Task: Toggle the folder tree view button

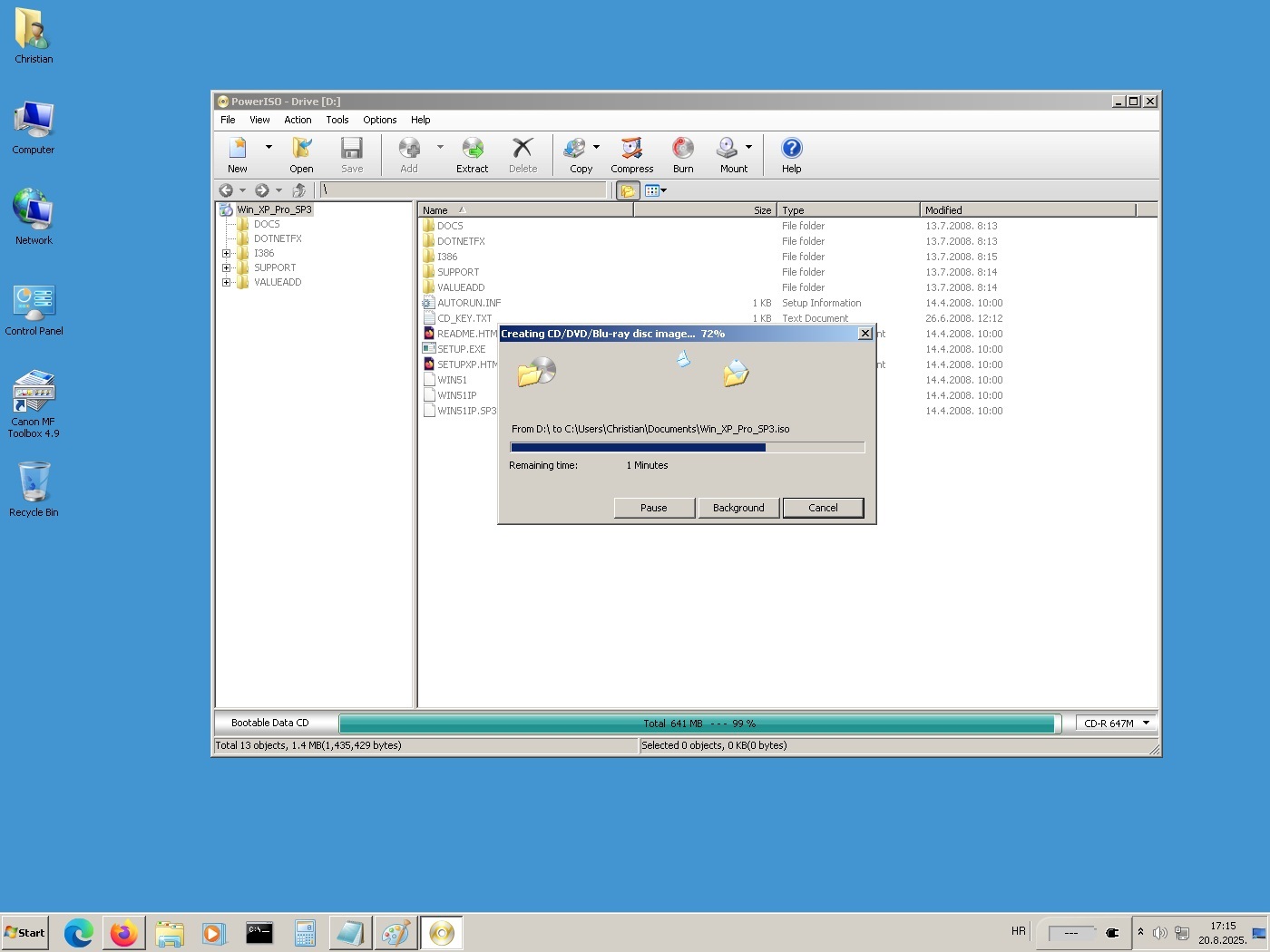Action: [x=627, y=190]
